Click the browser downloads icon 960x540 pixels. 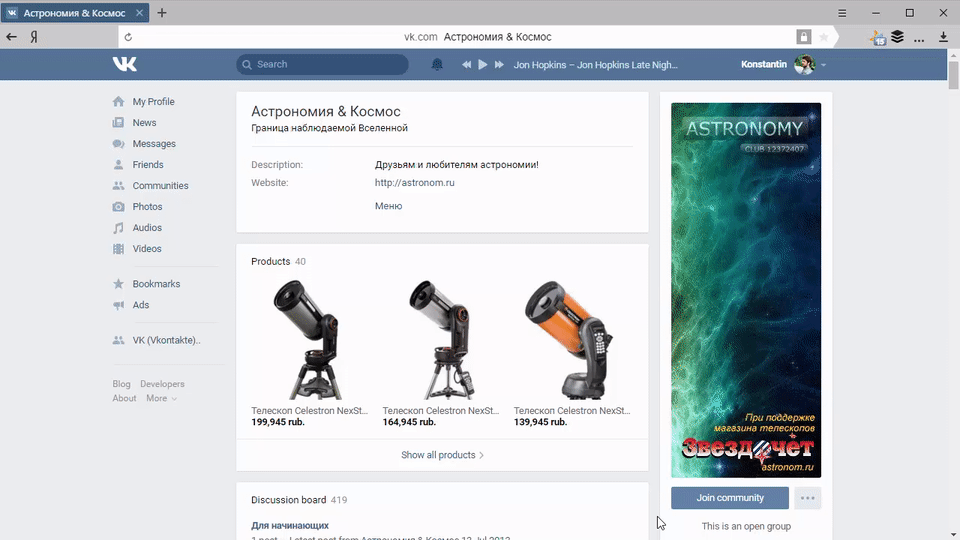point(943,37)
